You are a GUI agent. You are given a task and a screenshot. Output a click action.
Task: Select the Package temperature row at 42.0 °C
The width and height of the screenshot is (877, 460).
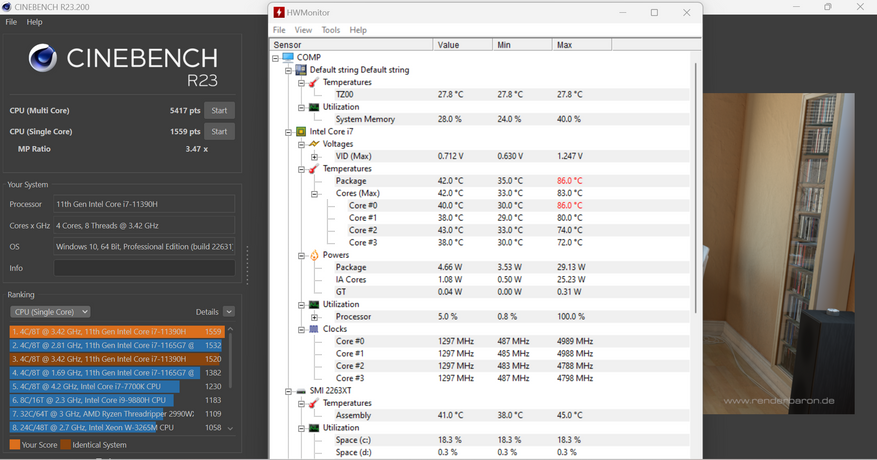point(481,181)
